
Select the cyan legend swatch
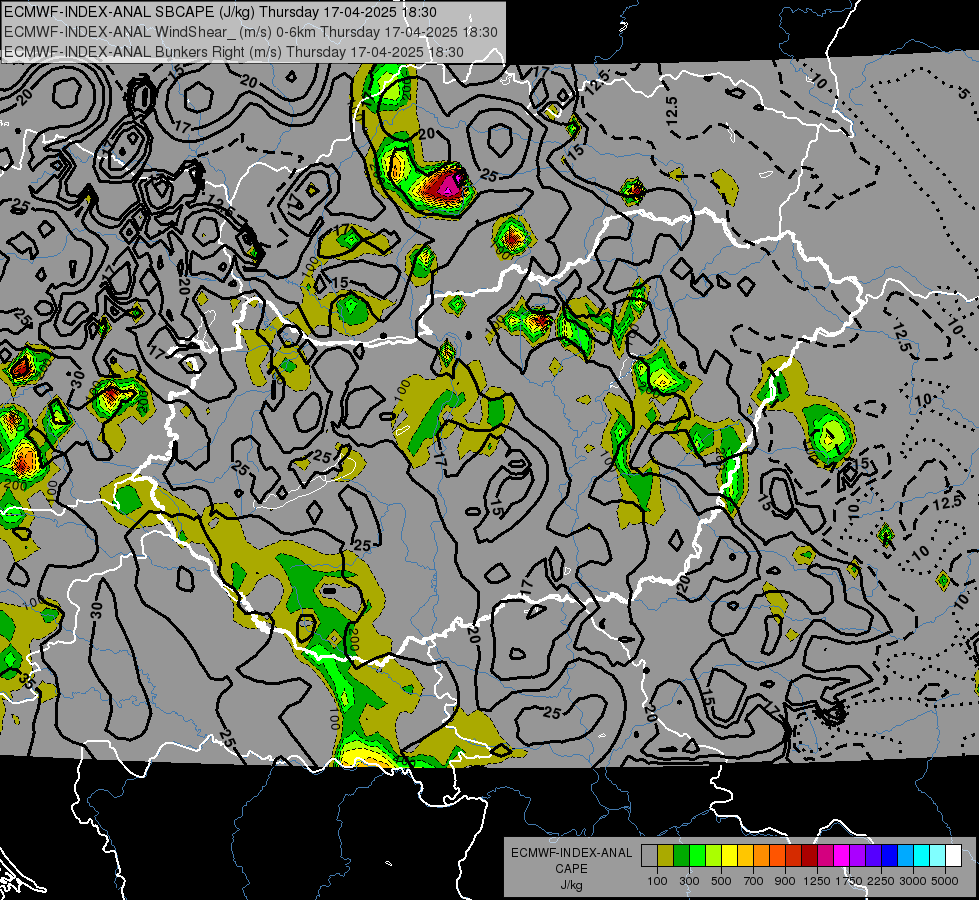[922, 856]
